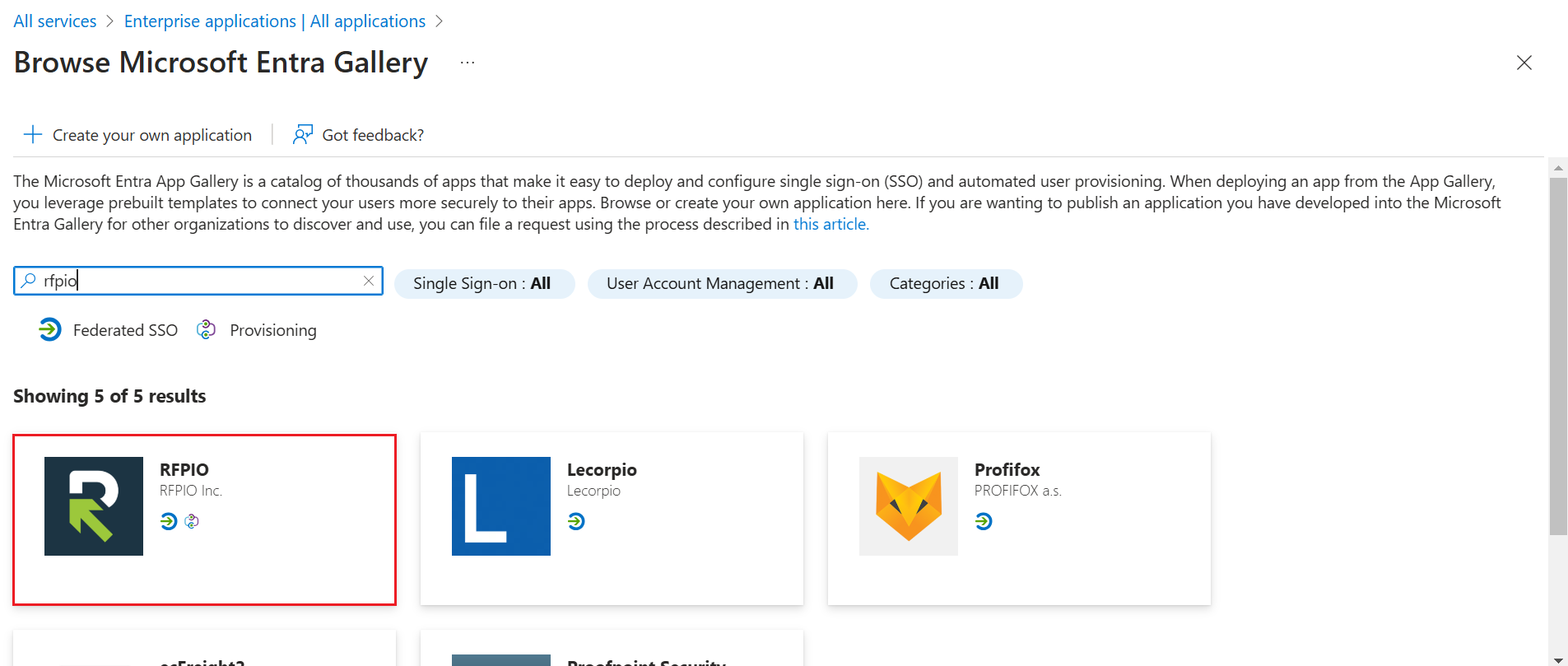The height and width of the screenshot is (666, 1568).
Task: Follow the 'this article' hyperlink
Action: tap(831, 224)
